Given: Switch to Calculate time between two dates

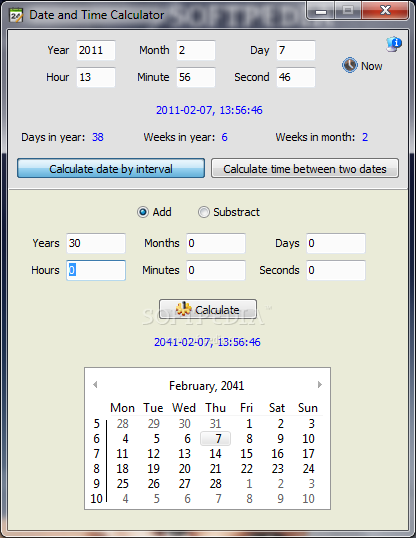Looking at the screenshot, I should [305, 168].
